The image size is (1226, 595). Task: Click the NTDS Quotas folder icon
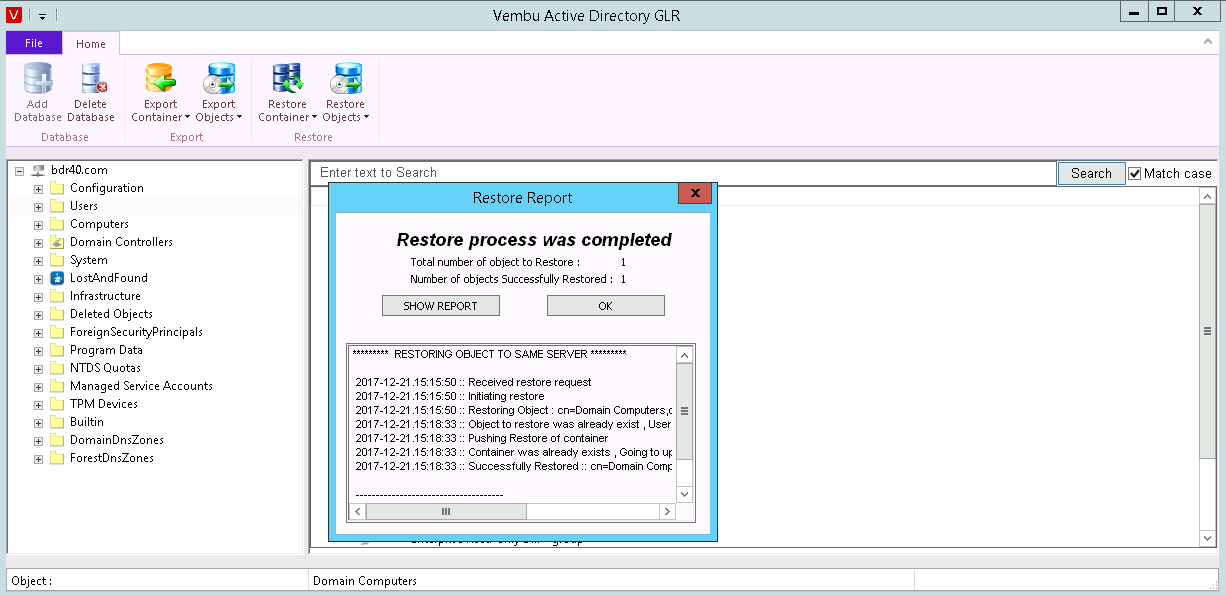(57, 368)
